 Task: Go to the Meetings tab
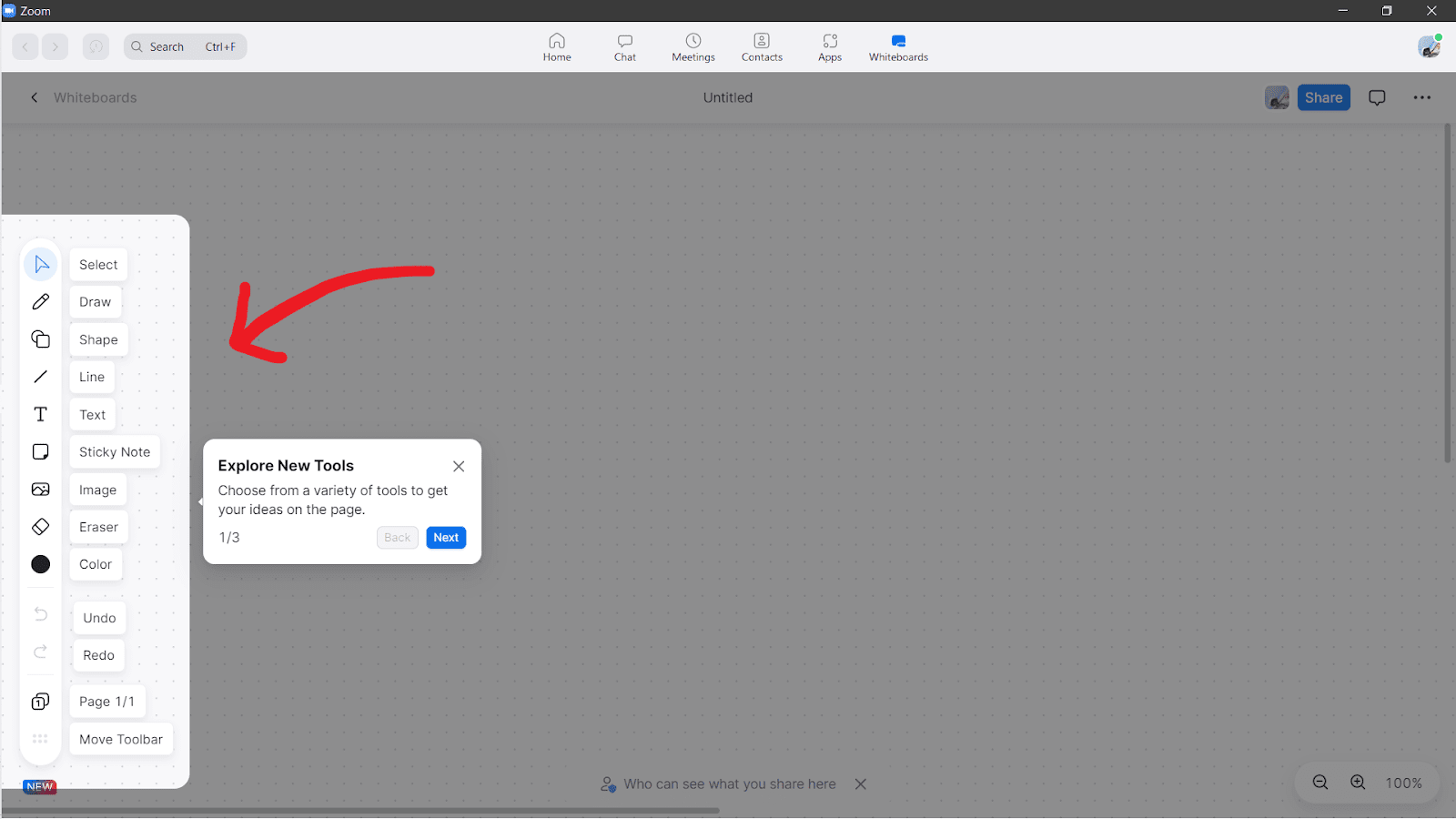tap(693, 46)
